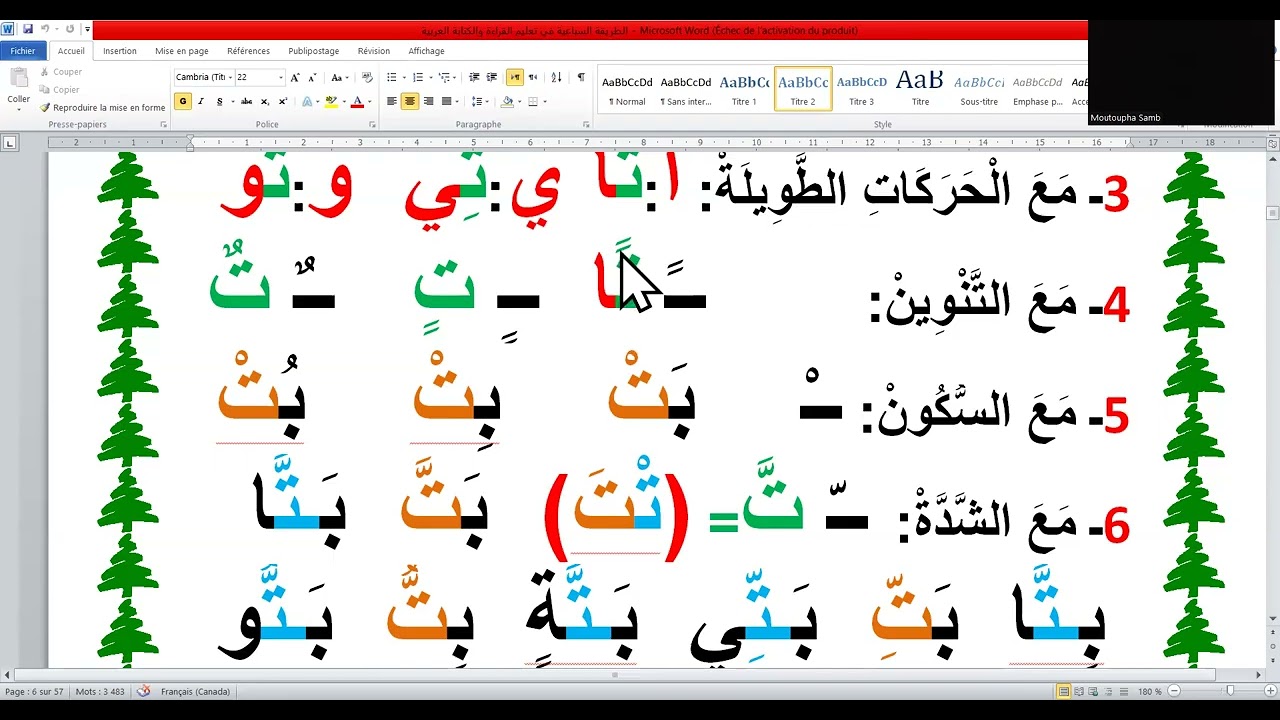Sort the selection alphabetically
Screen dimensions: 1280x720
[557, 77]
